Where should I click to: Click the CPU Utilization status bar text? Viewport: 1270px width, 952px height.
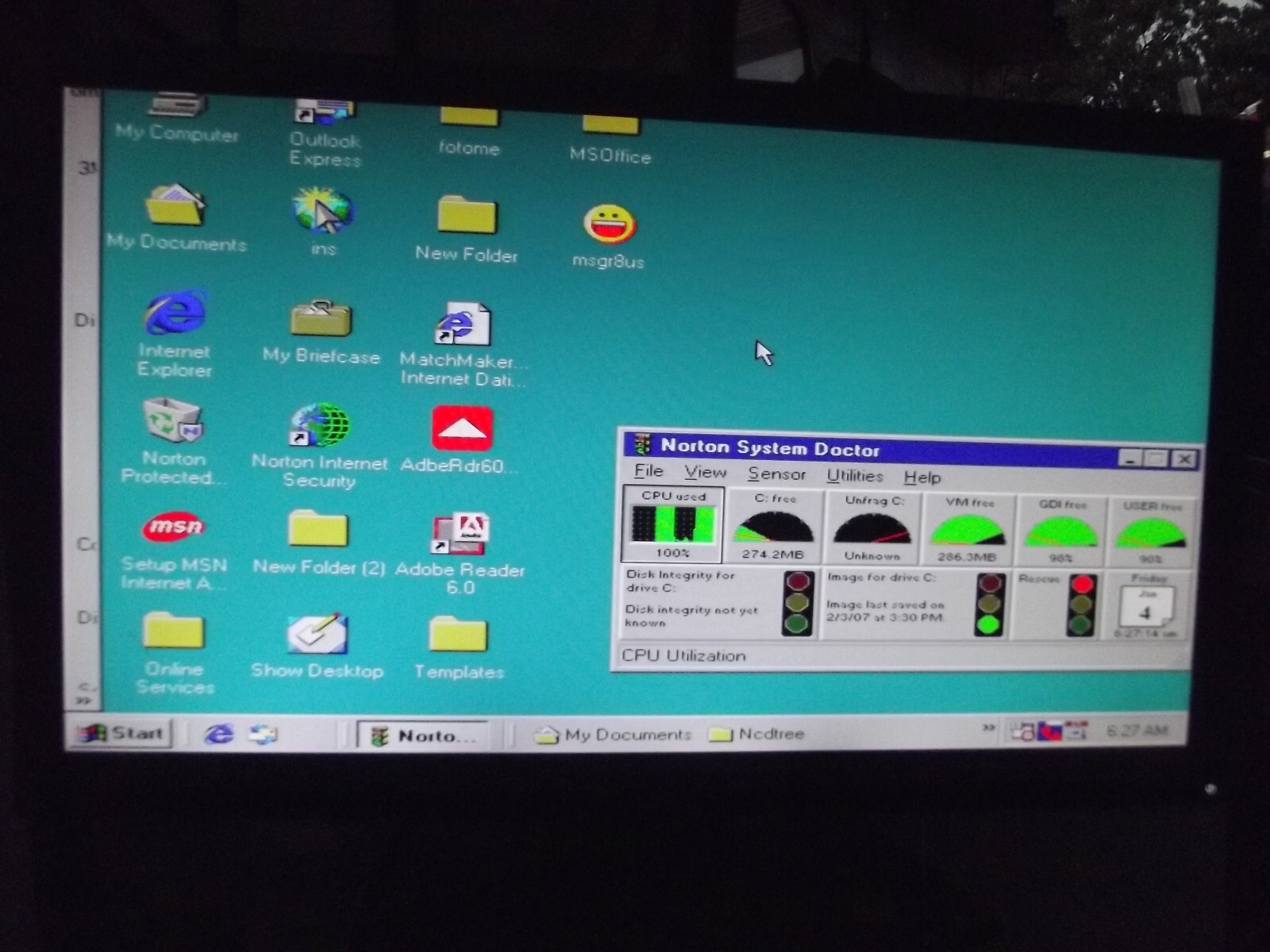pyautogui.click(x=683, y=656)
